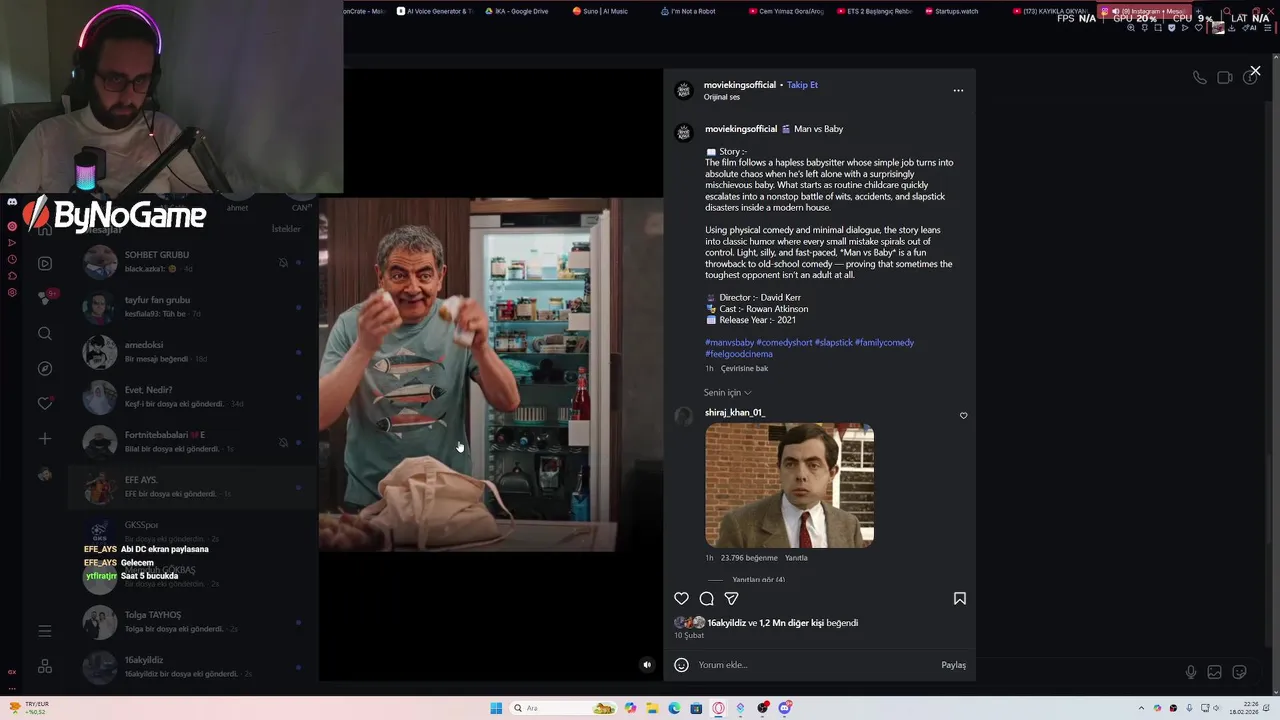Screen dimensions: 1280x720
Task: Open Notifications heart icon in sidebar
Action: (x=45, y=404)
